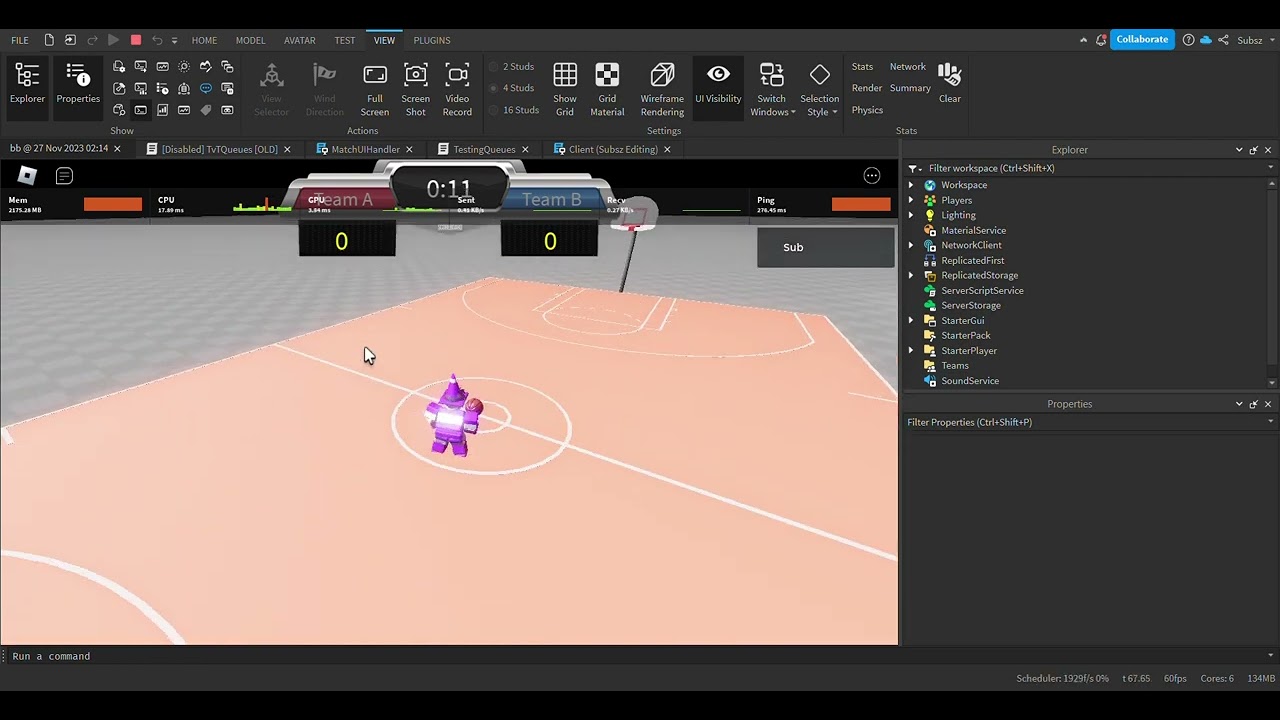Switch to the AVATAR ribbon tab
The image size is (1280, 720).
pyautogui.click(x=300, y=40)
